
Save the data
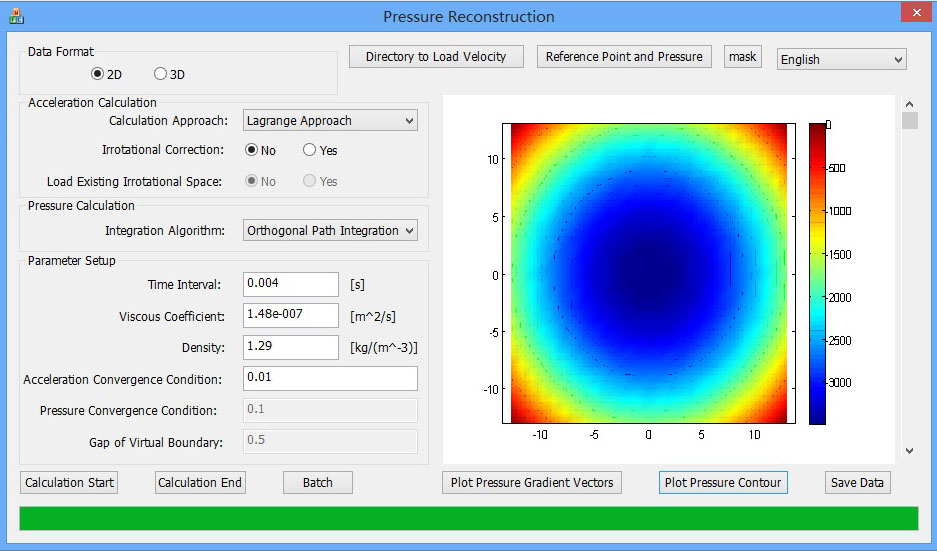857,482
